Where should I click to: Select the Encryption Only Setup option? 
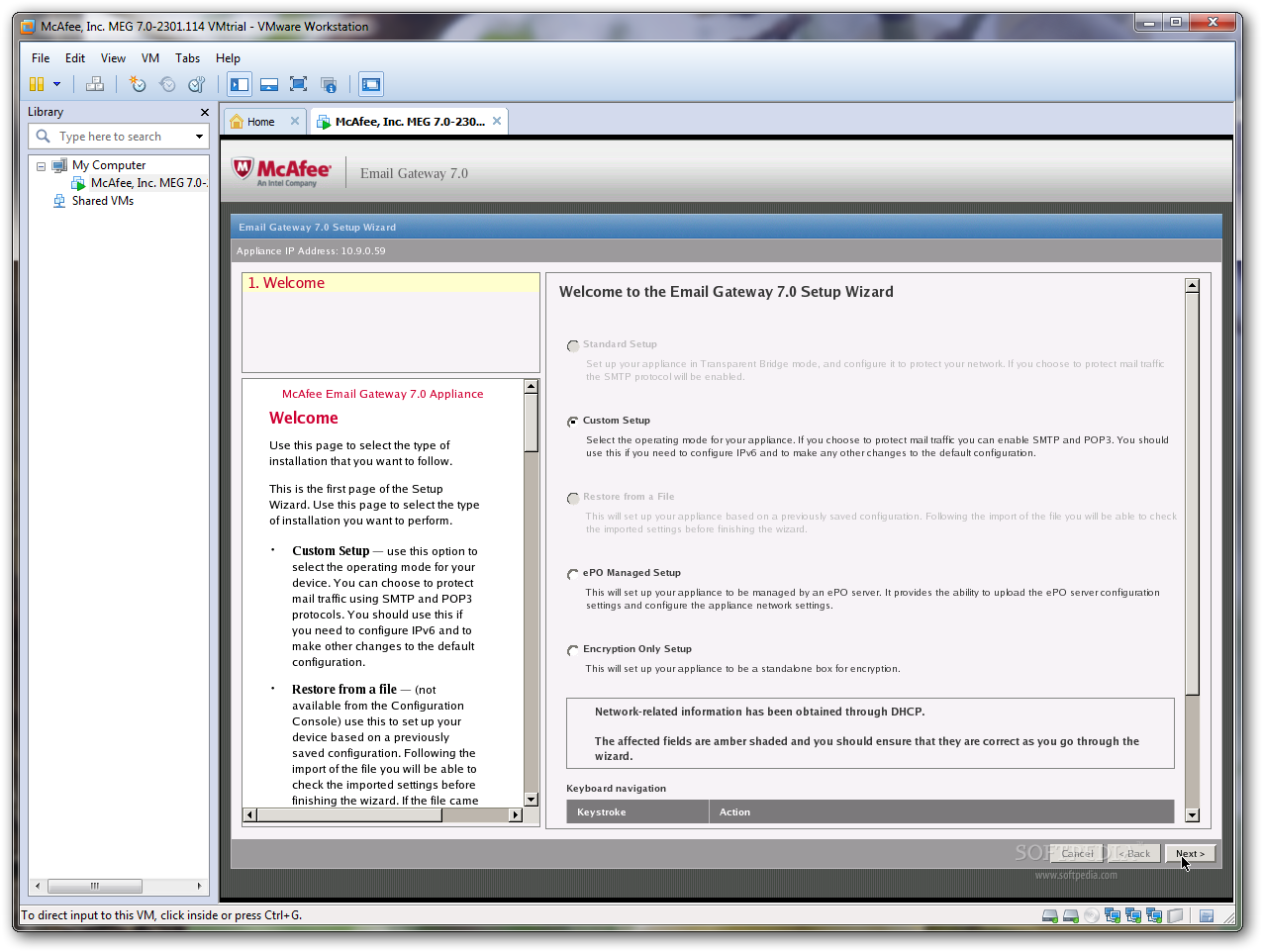coord(573,650)
